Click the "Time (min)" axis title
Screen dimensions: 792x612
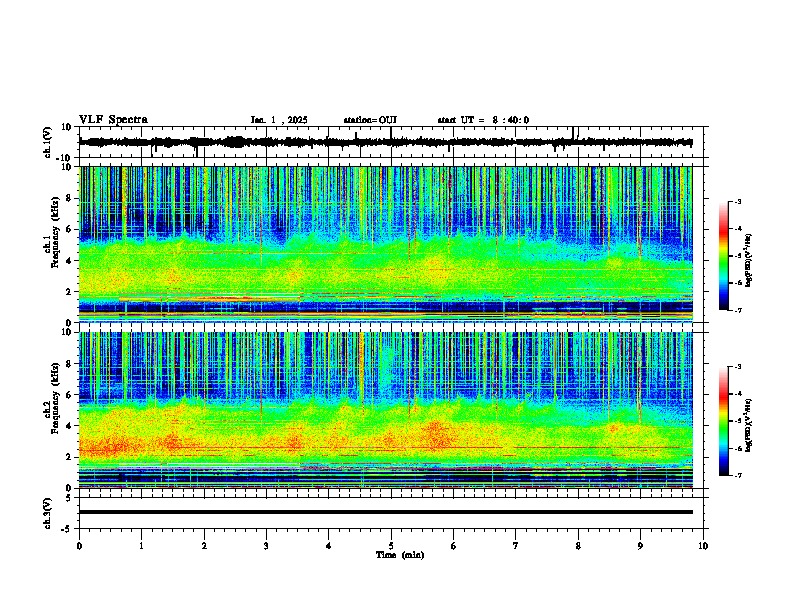click(400, 555)
